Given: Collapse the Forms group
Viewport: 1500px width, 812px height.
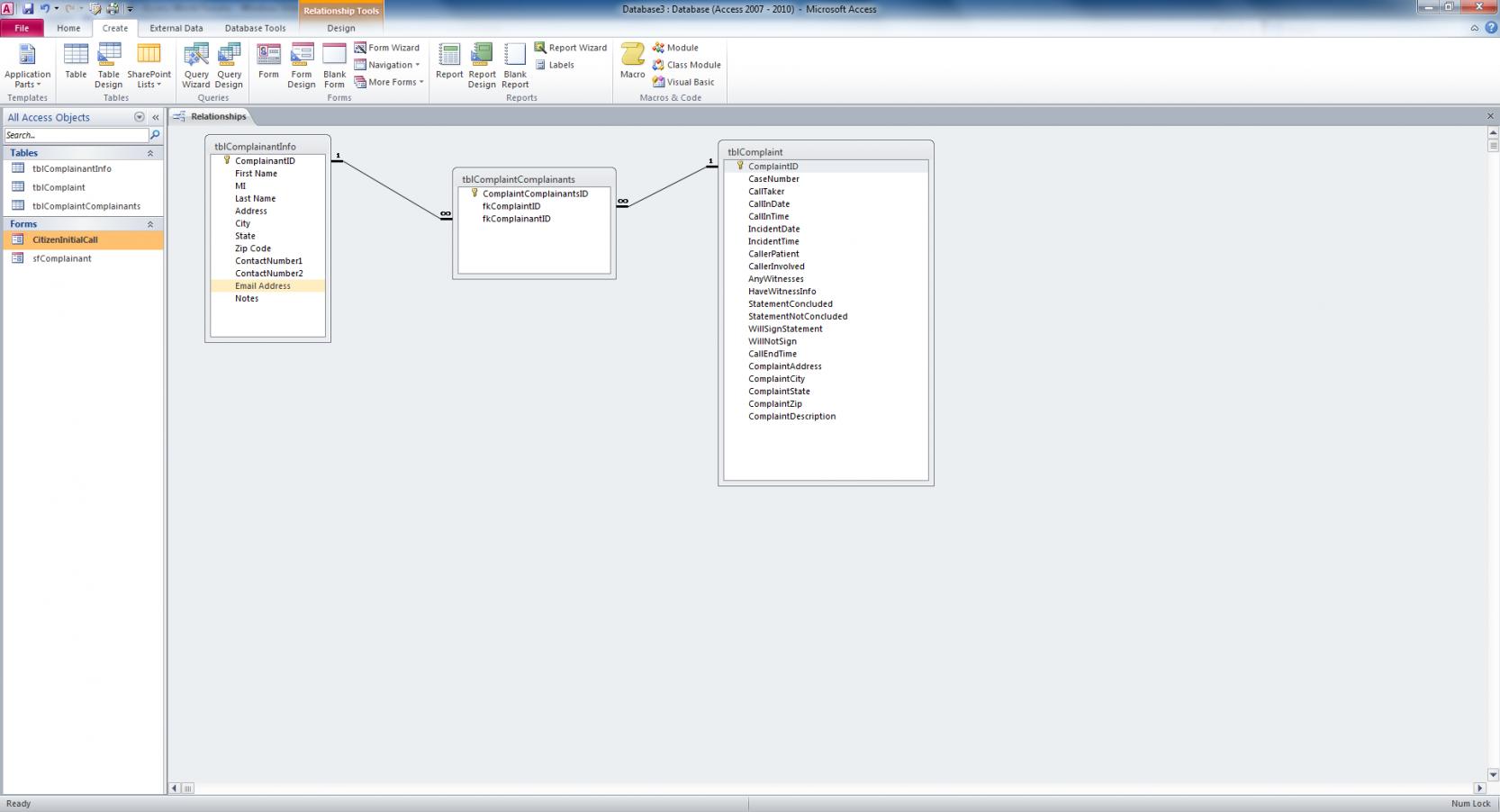Looking at the screenshot, I should [x=150, y=224].
